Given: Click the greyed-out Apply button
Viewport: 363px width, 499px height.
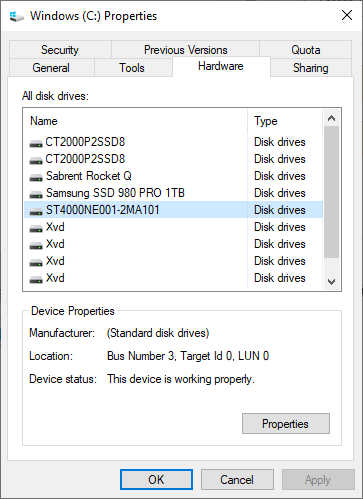Looking at the screenshot, I should click(x=318, y=480).
